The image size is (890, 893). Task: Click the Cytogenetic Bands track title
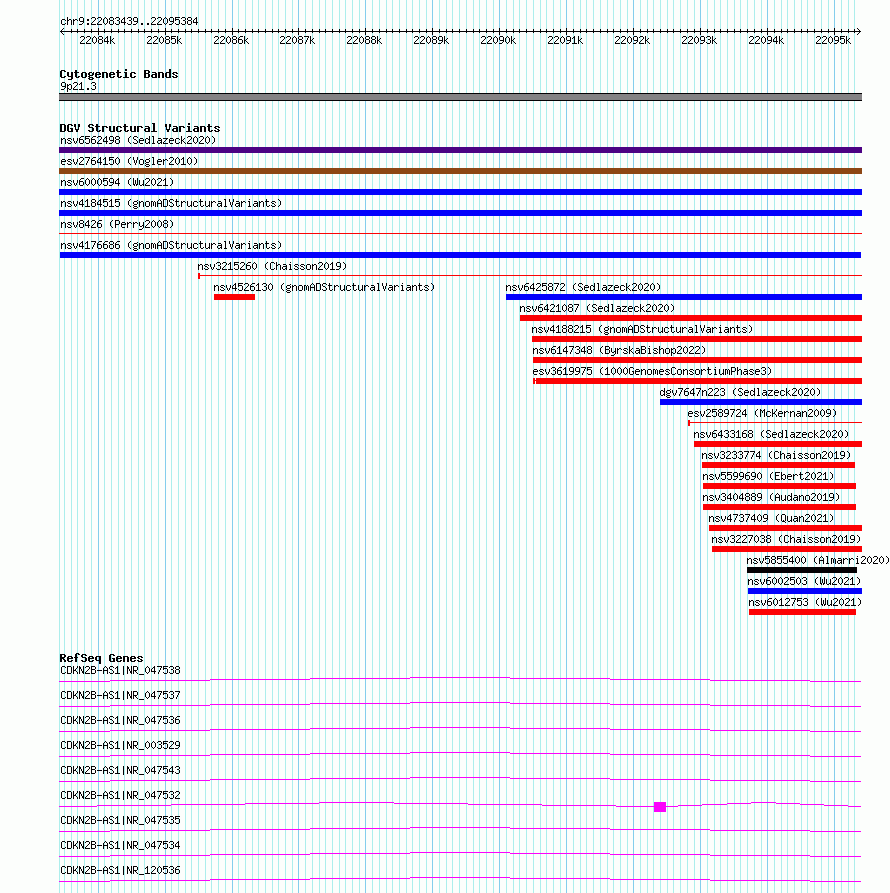point(119,74)
